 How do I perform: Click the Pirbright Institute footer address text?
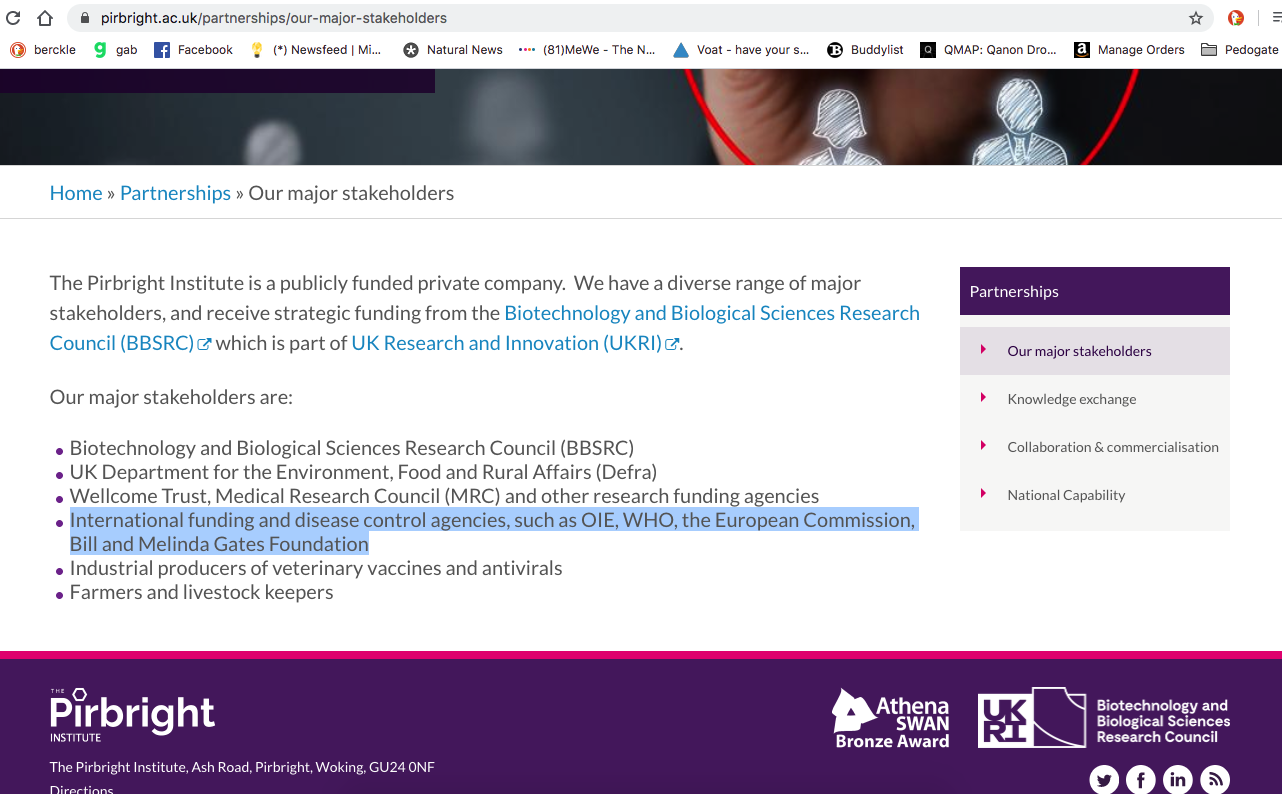(x=242, y=767)
